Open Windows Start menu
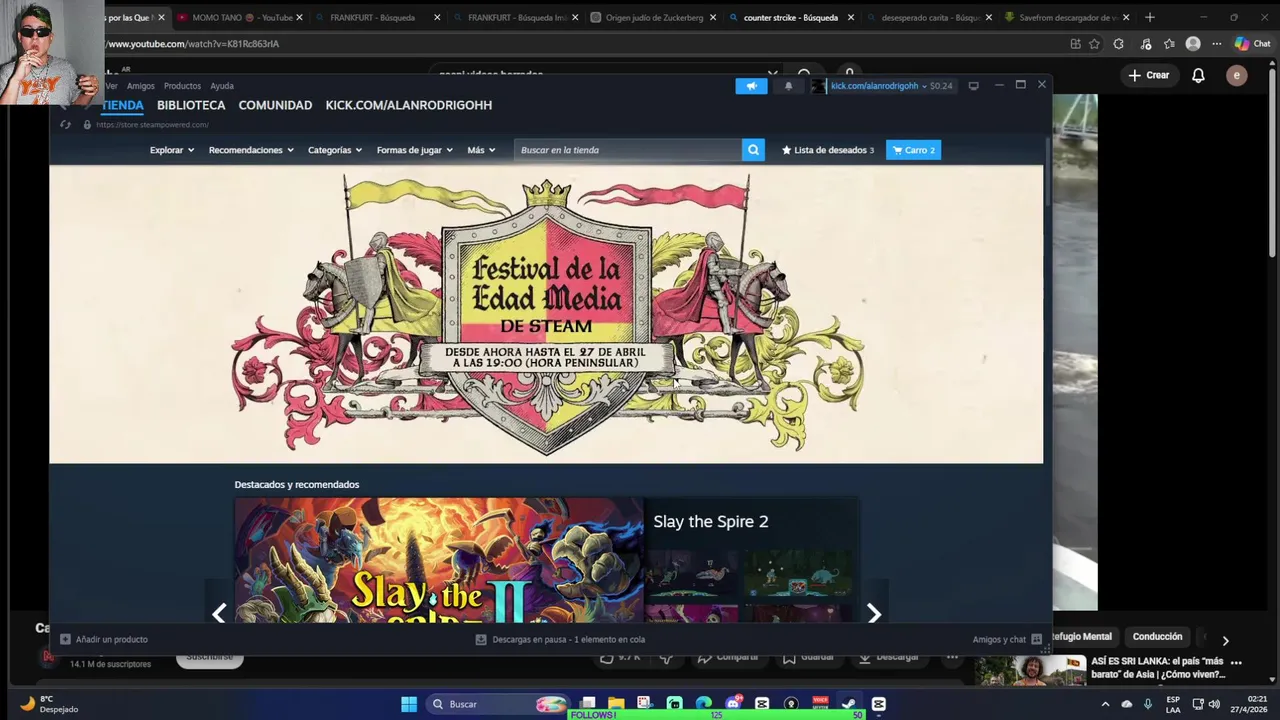Screen dimensions: 1280x720 (409, 704)
